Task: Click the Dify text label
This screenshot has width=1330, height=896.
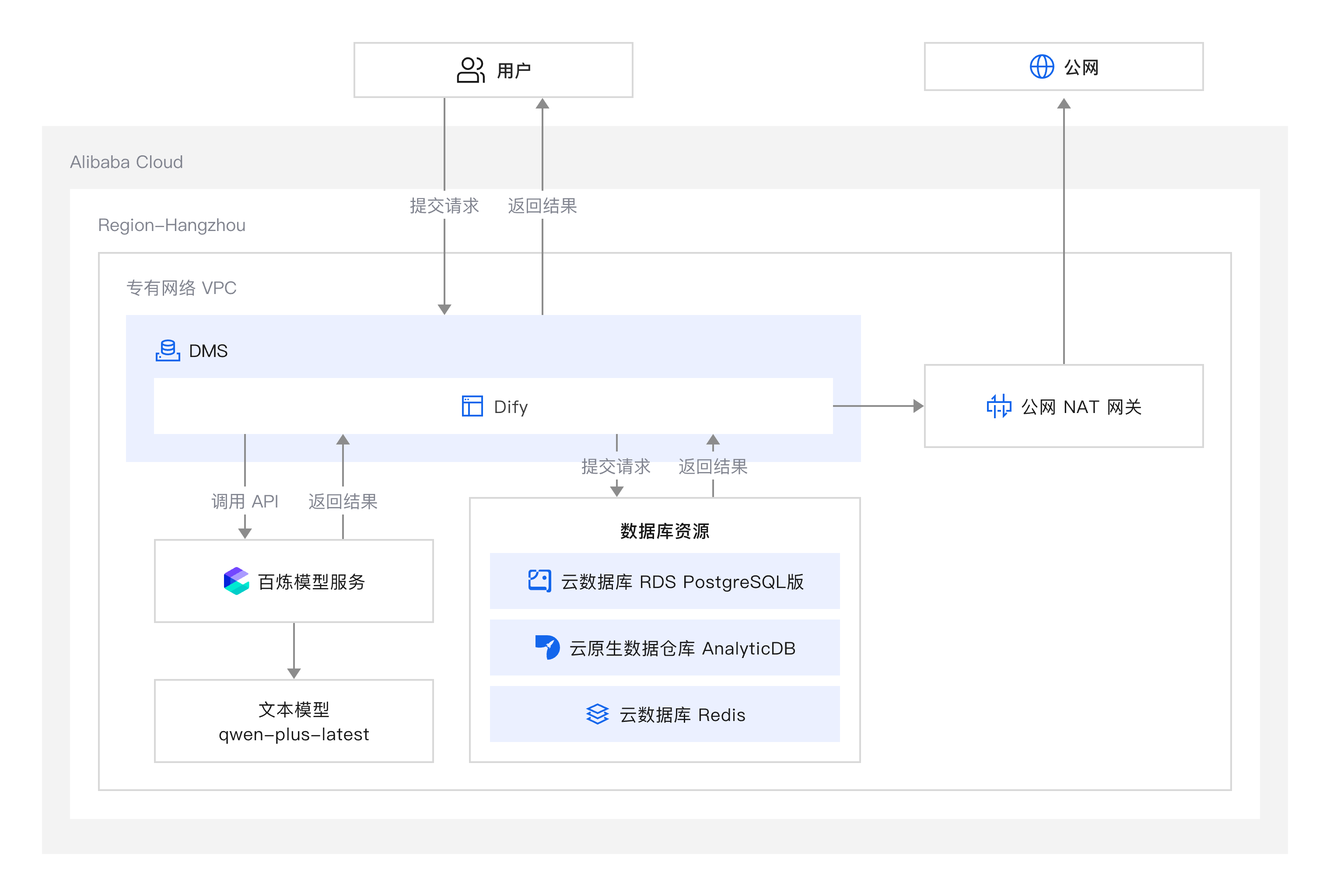Action: (511, 407)
